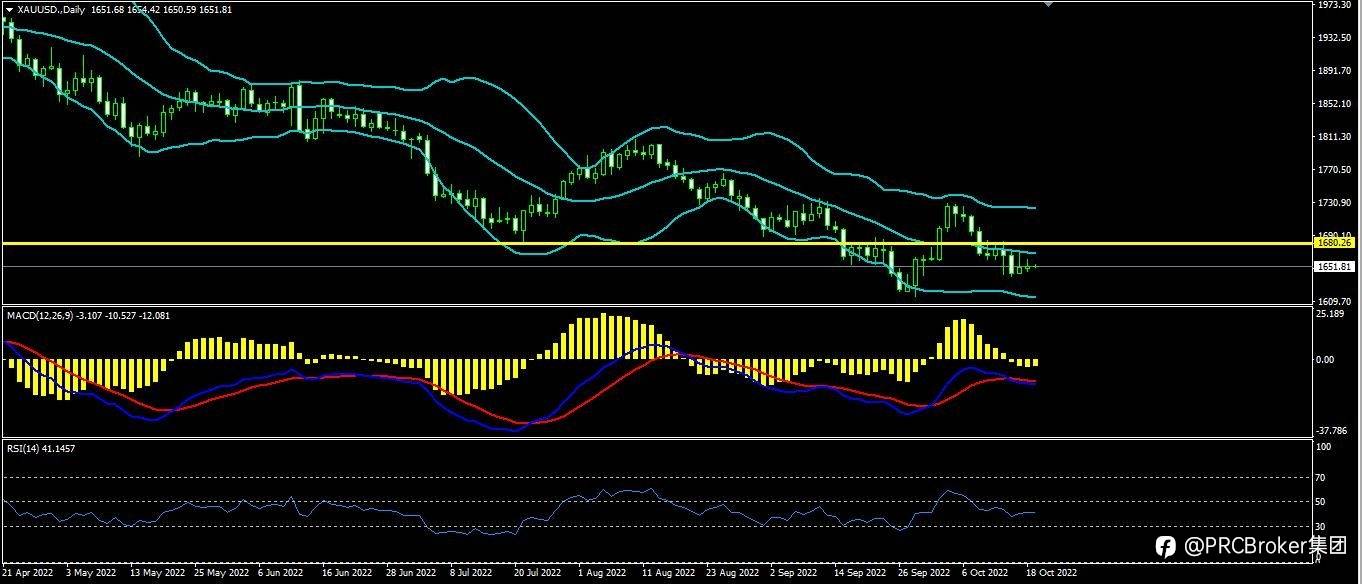Click the small triangle before XAUUSD title
Viewport: 1362px width, 584px height.
tap(9, 9)
